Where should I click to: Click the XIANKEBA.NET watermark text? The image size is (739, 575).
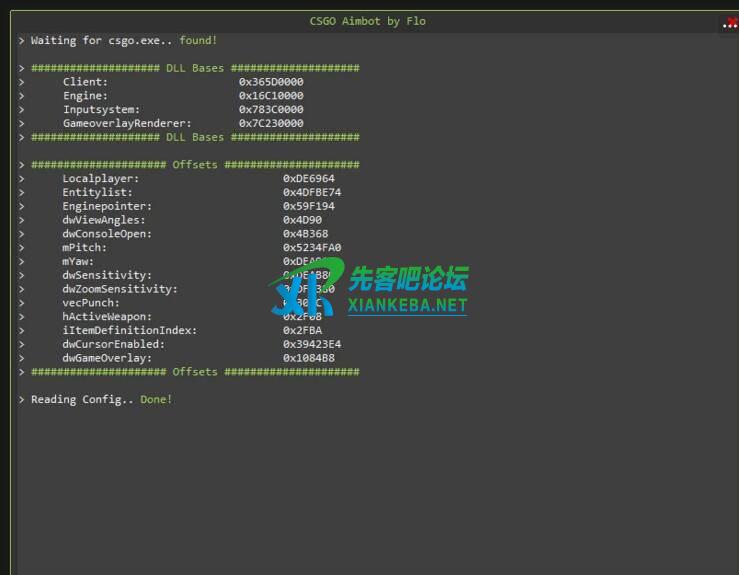click(407, 305)
